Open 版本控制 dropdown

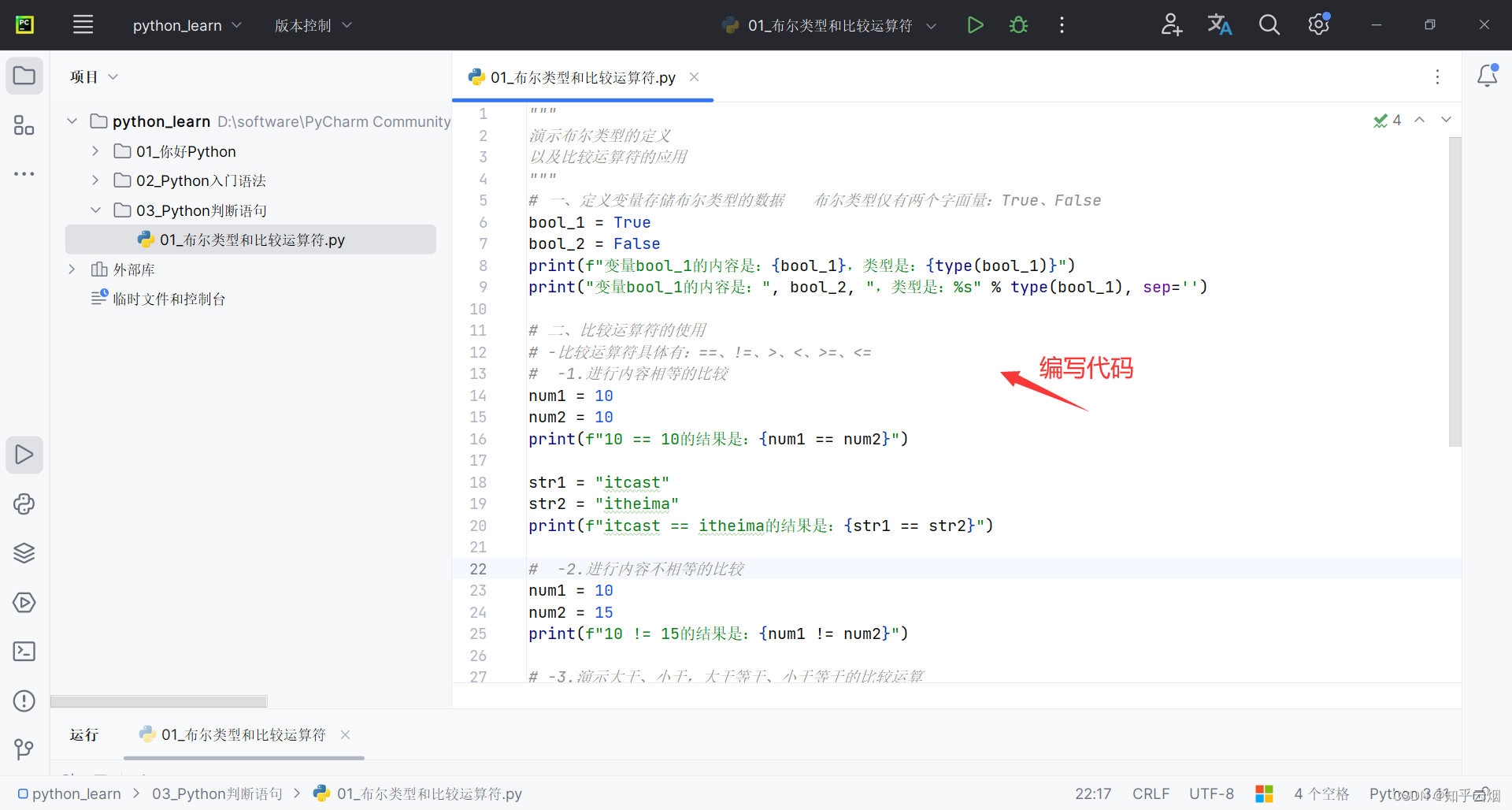pos(313,25)
